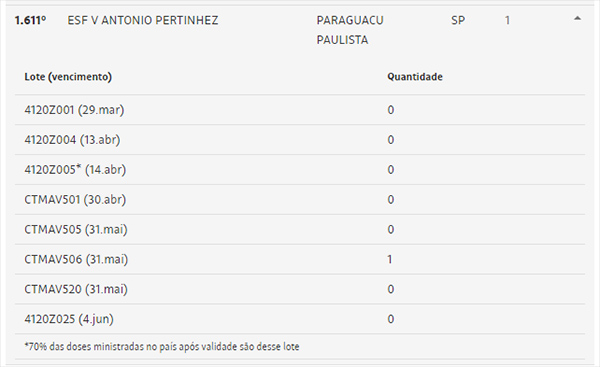Collapse the ESF V ANTONIO PERTINHEZ row arrow
Image resolution: width=600 pixels, height=367 pixels.
coord(577,18)
